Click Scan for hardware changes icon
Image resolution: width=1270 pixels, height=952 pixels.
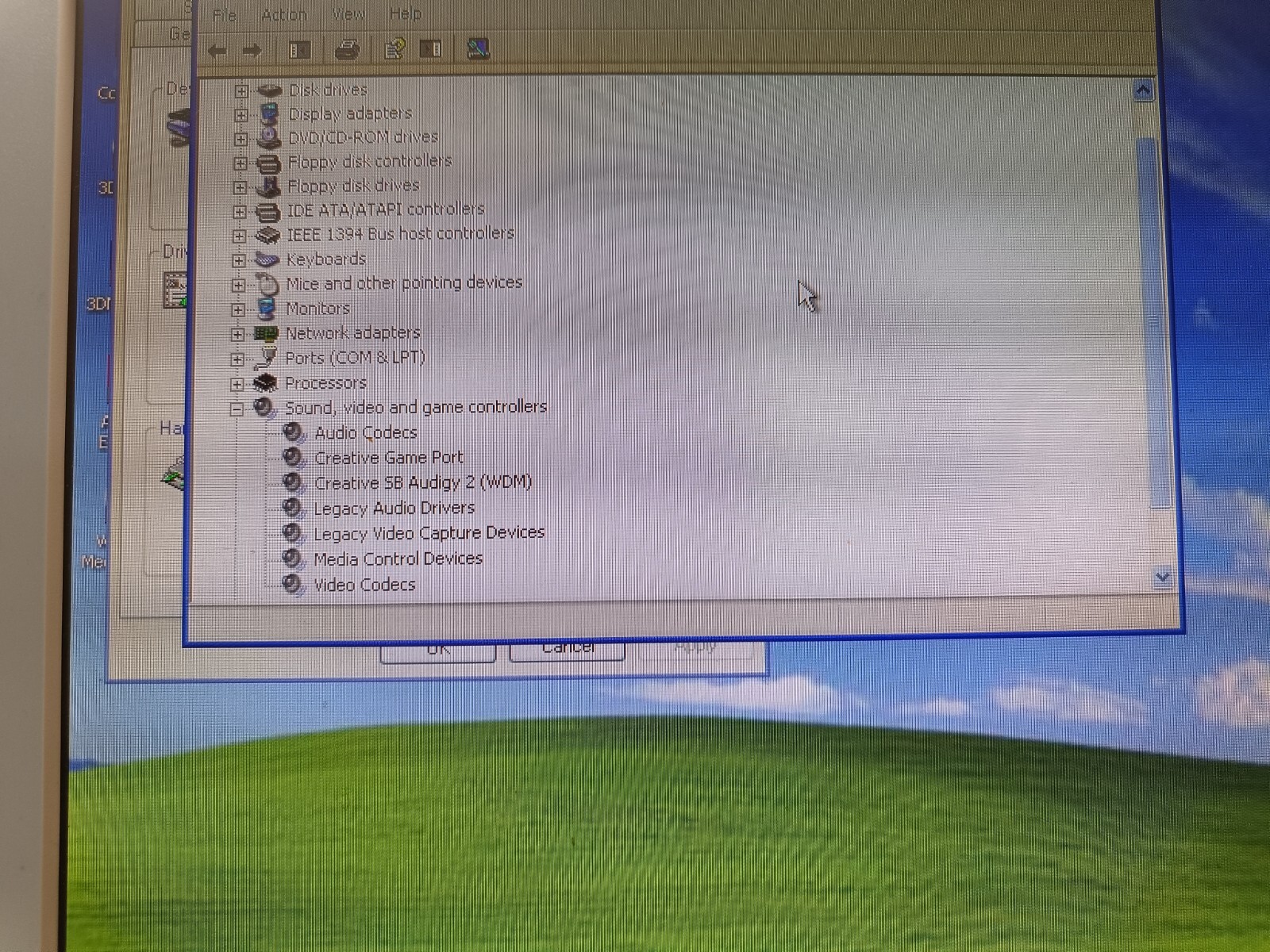[478, 49]
